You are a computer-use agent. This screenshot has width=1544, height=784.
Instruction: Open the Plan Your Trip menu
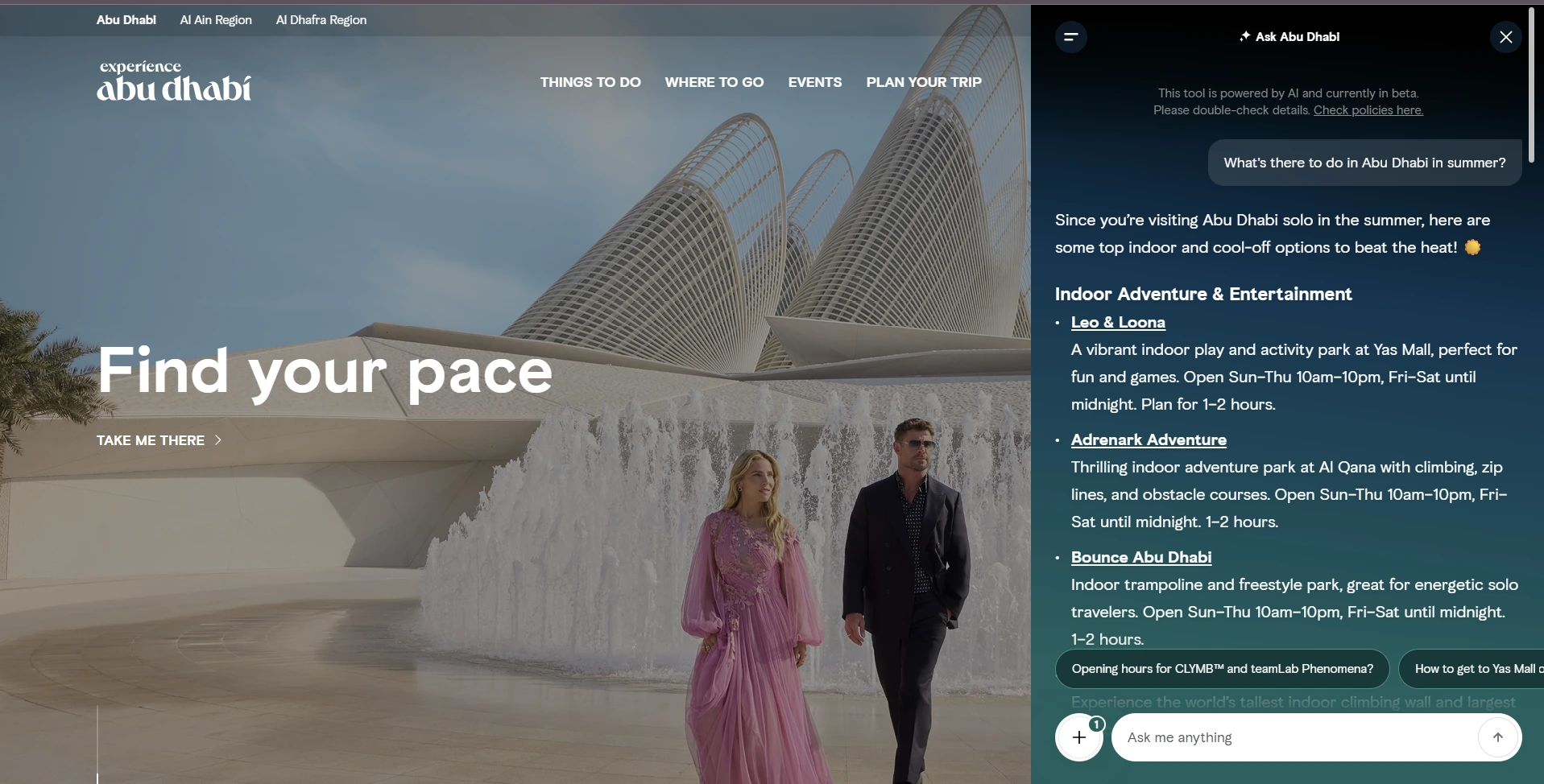tap(924, 82)
